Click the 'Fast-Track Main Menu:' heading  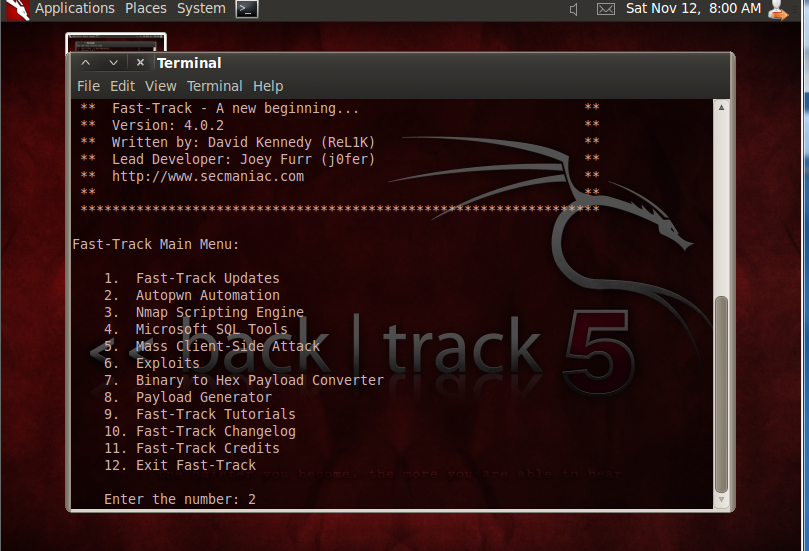click(156, 245)
